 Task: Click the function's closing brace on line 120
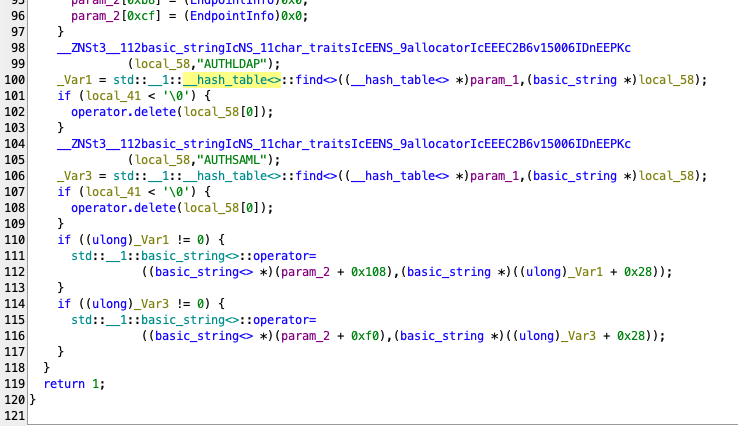tap(32, 399)
